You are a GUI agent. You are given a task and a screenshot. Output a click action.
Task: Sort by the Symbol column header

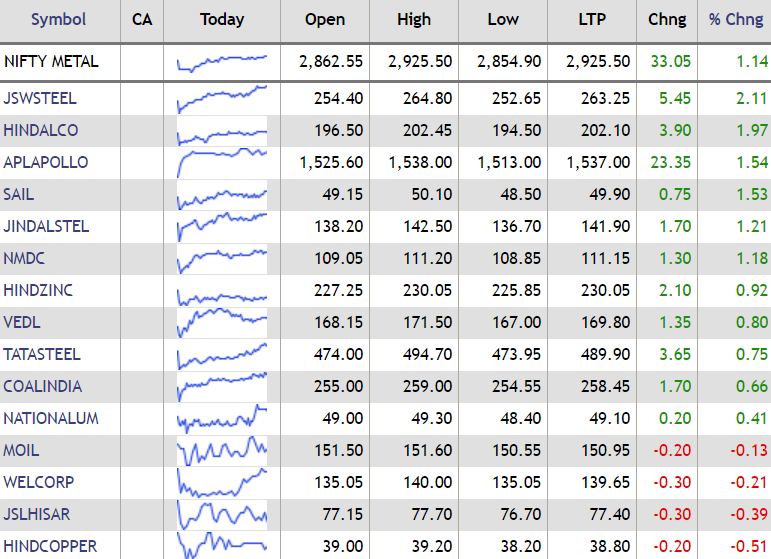[x=58, y=20]
